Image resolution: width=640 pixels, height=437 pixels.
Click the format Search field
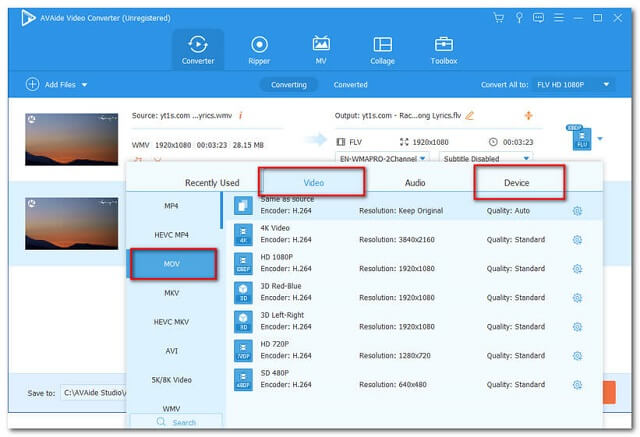pyautogui.click(x=176, y=422)
